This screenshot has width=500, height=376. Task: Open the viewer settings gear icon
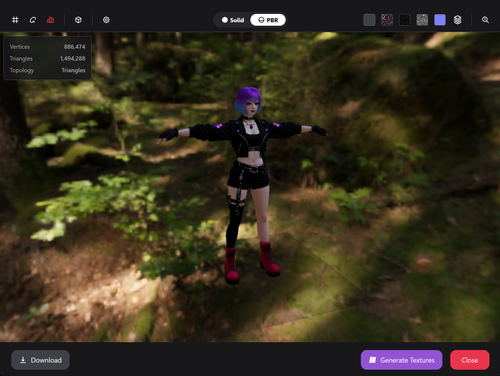pyautogui.click(x=106, y=20)
